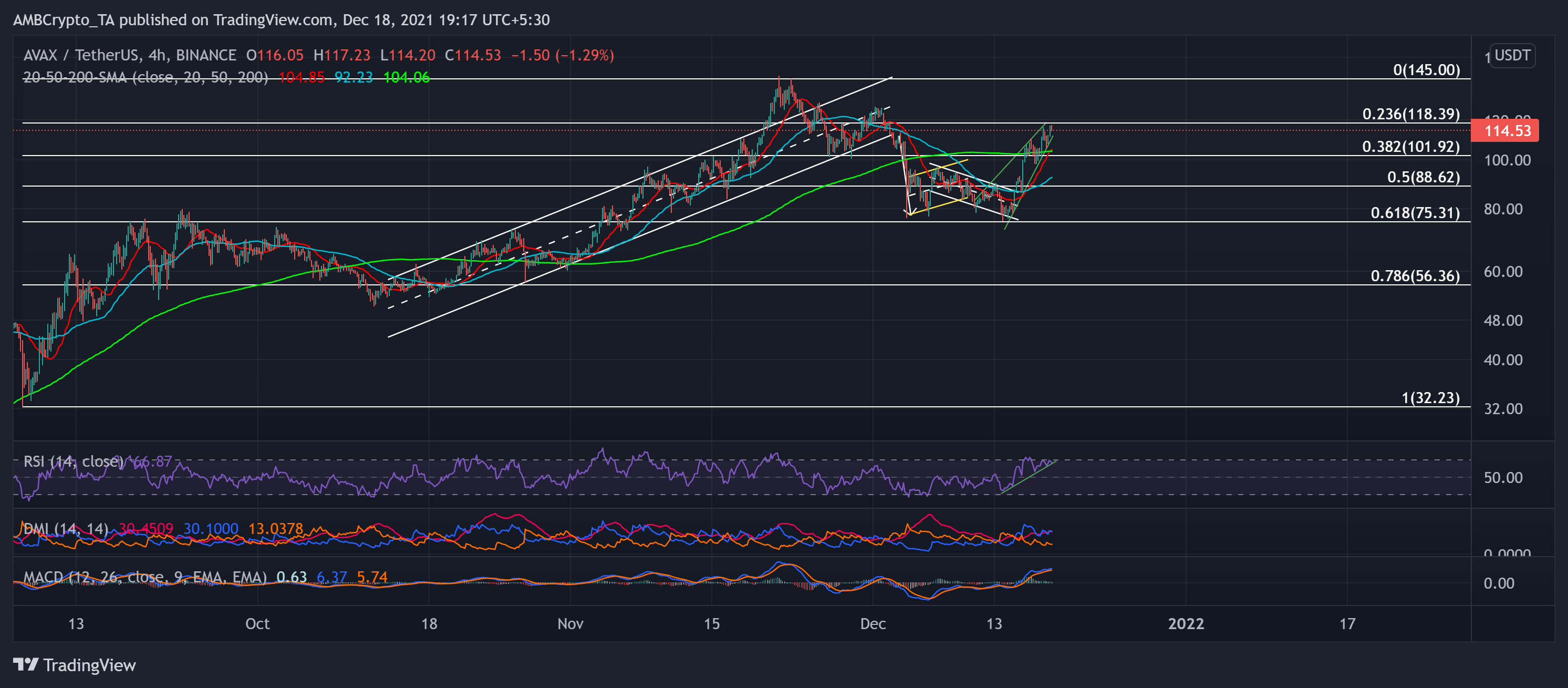This screenshot has height=688, width=1568.
Task: Select the Fibonacci level 0(145.00) label
Action: (x=1430, y=69)
